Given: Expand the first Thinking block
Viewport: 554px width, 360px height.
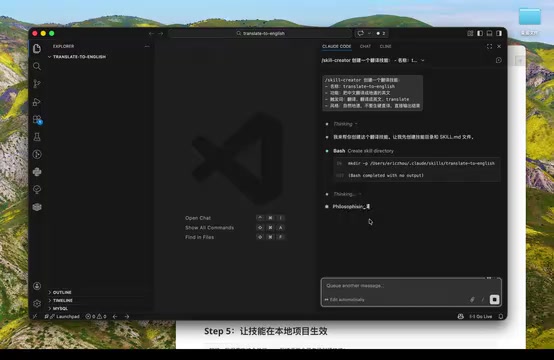Looking at the screenshot, I should [345, 124].
